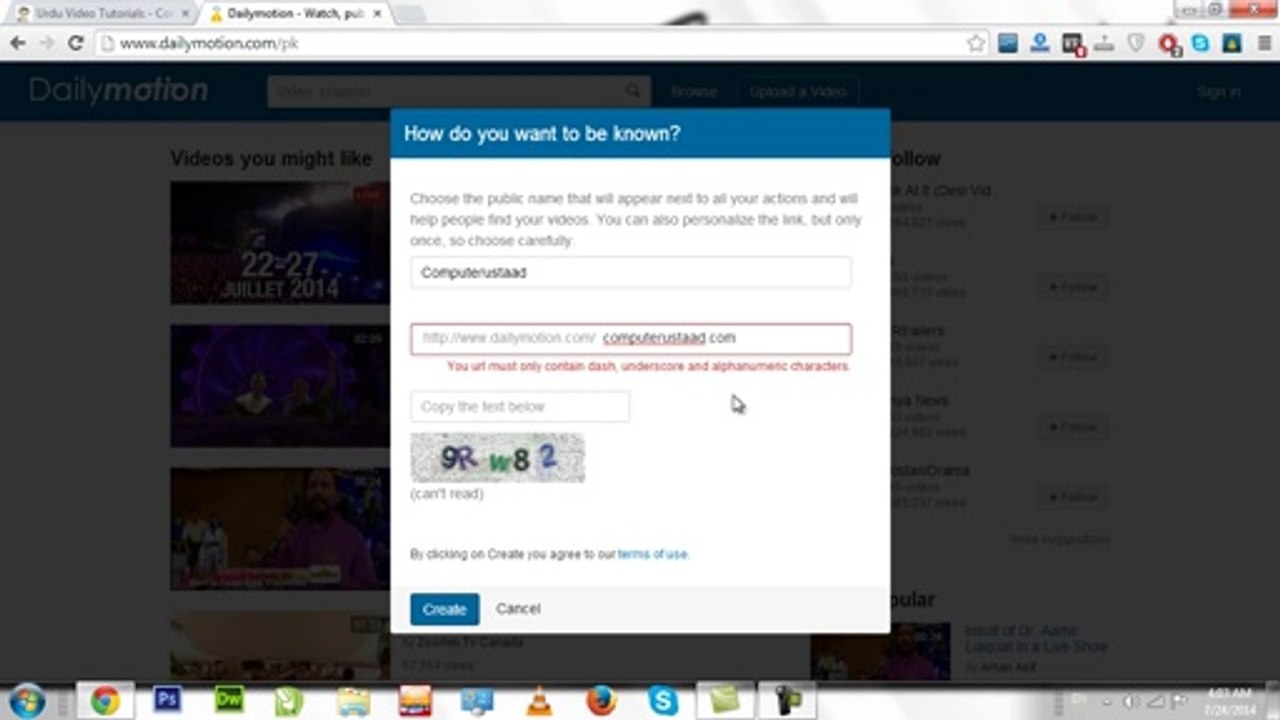The width and height of the screenshot is (1280, 720).
Task: Select the Dailymotion browser tab
Action: pos(296,14)
